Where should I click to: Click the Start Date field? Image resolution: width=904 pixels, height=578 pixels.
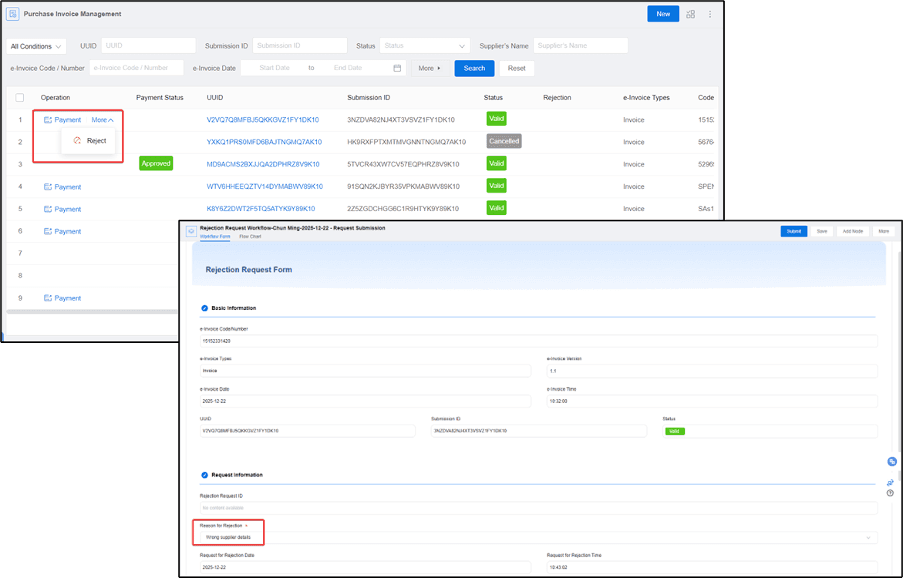click(274, 67)
